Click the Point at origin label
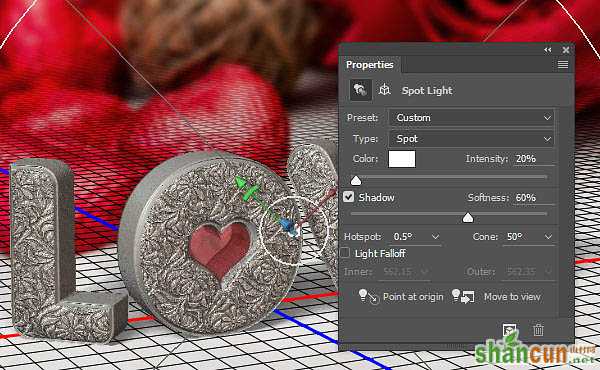Screen dimensions: 600x370 [x=413, y=297]
